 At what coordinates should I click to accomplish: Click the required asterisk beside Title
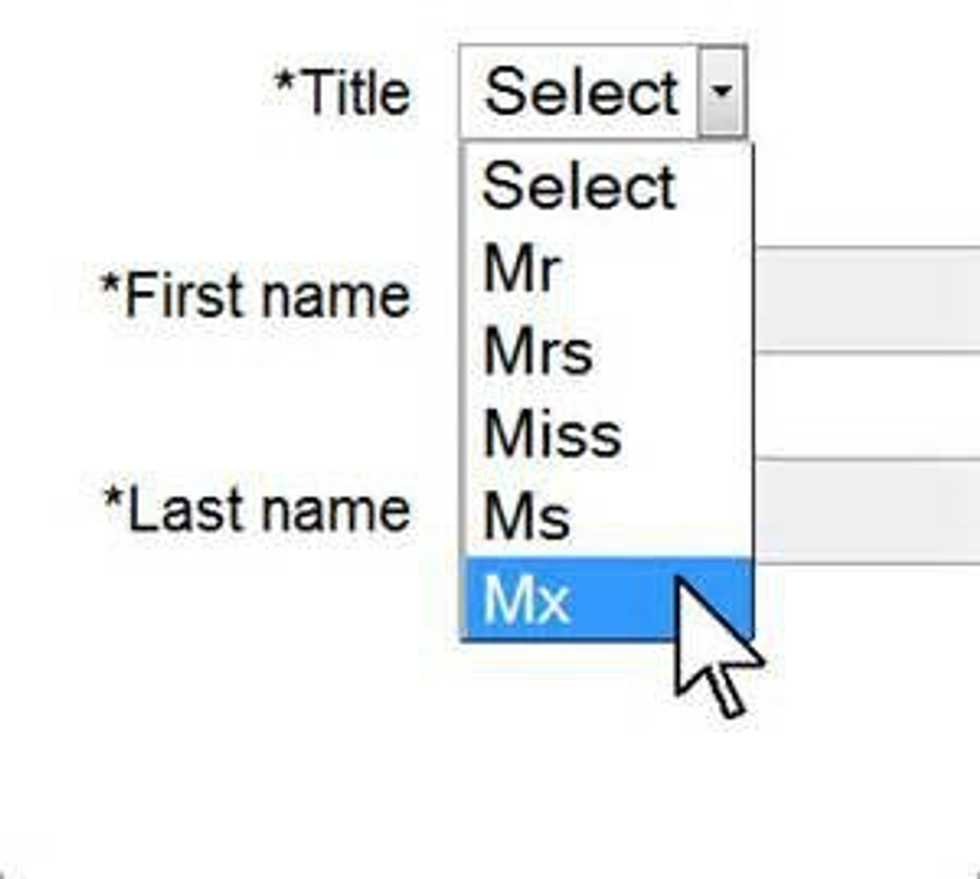285,83
